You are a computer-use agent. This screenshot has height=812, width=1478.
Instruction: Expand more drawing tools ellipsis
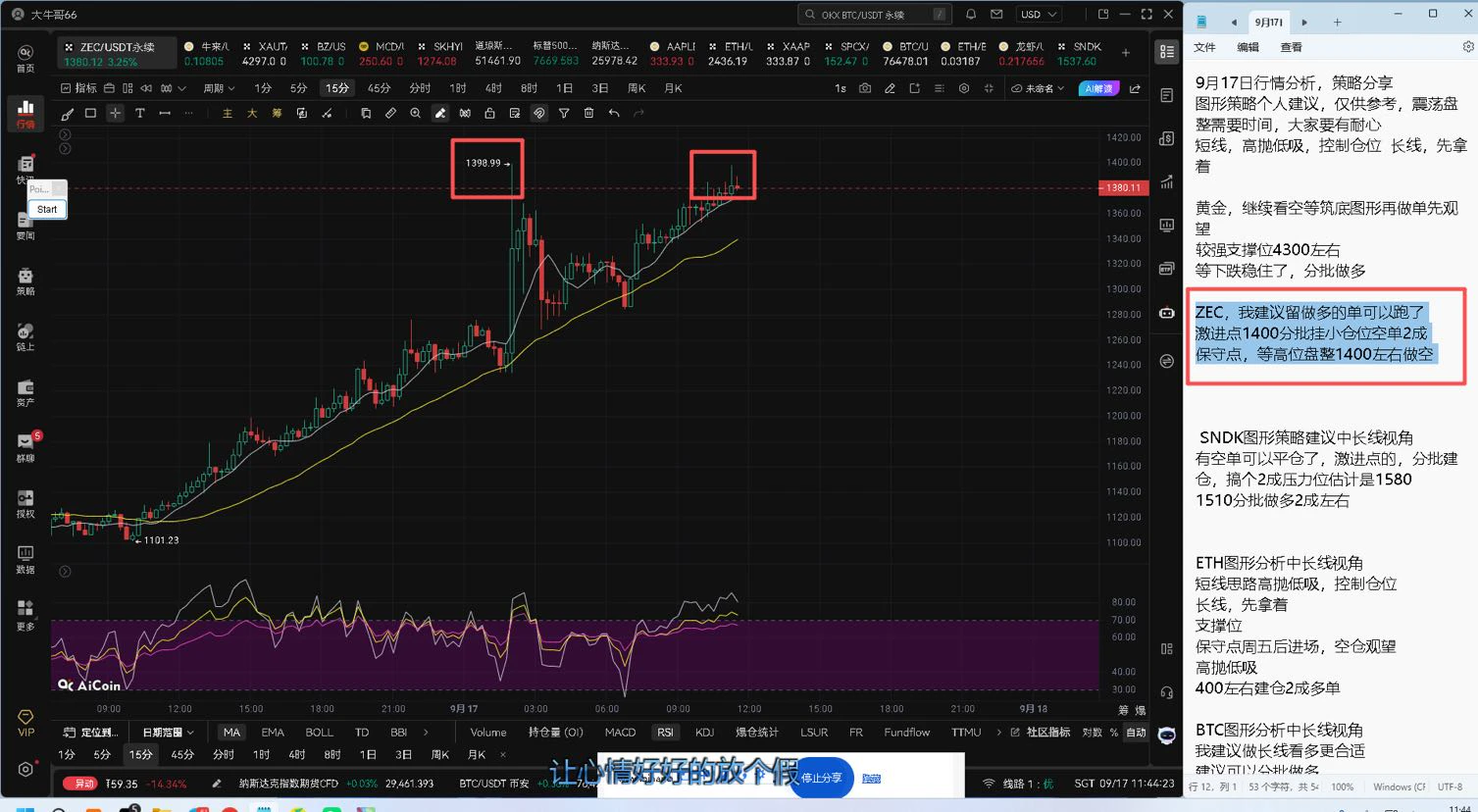coord(188,114)
